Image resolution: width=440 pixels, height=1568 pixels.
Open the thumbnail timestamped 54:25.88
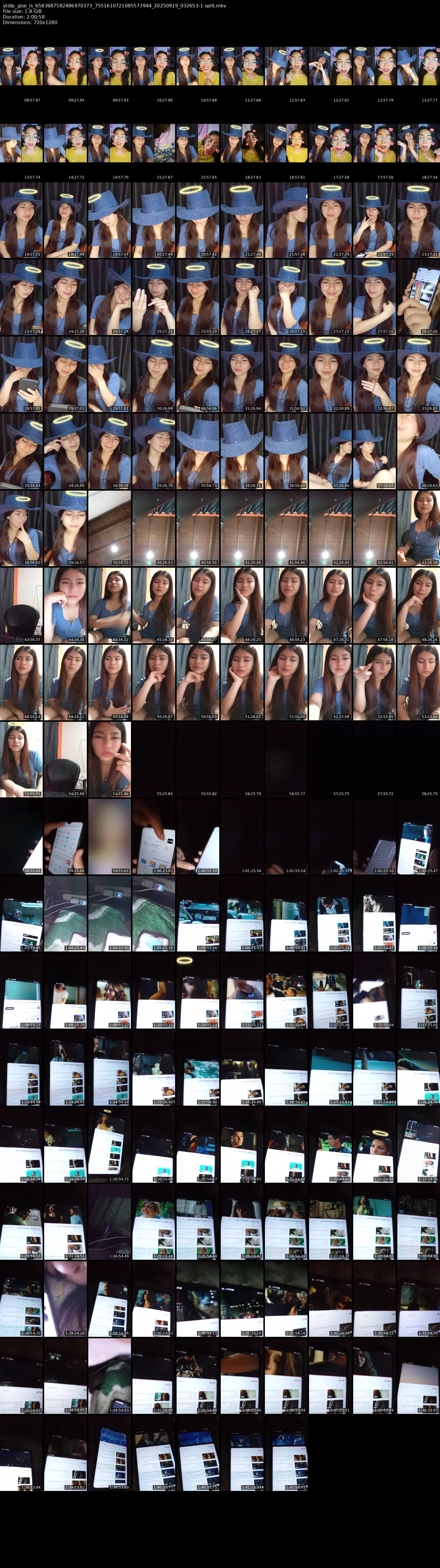65,759
